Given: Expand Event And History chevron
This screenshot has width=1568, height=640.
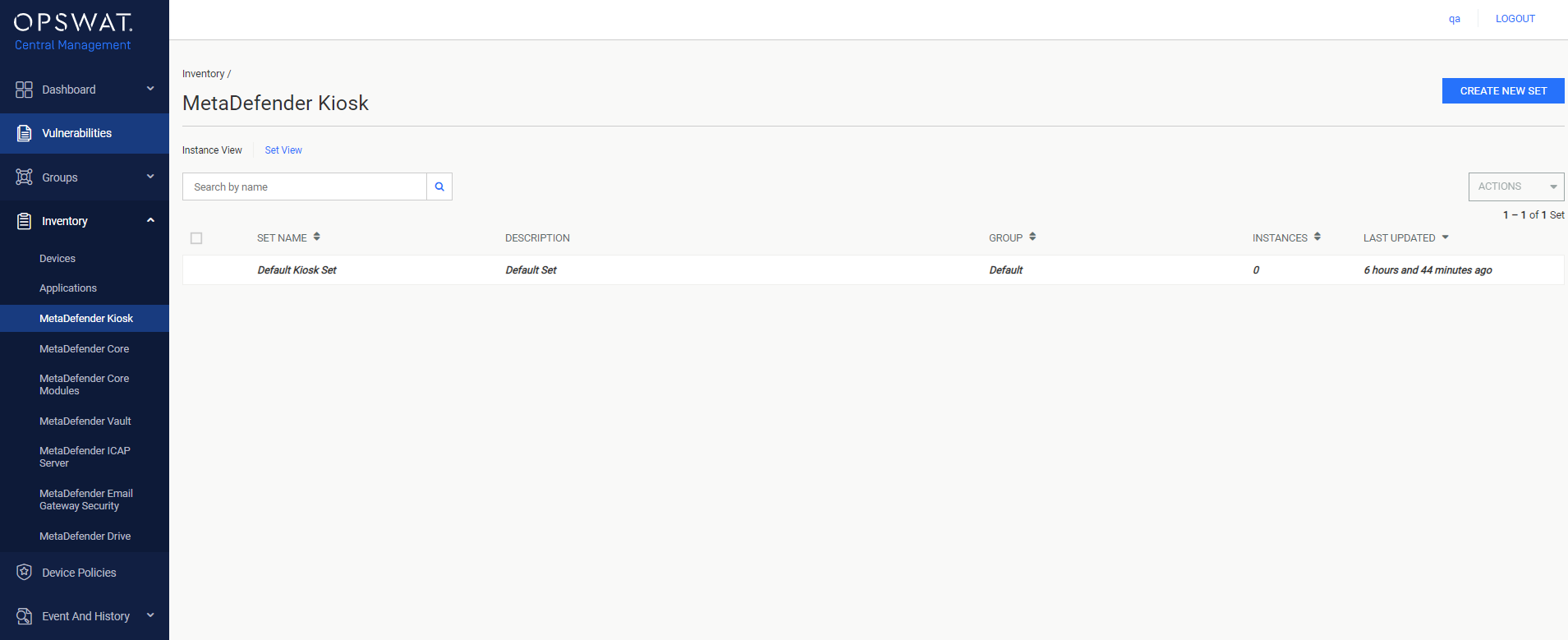Looking at the screenshot, I should (150, 615).
